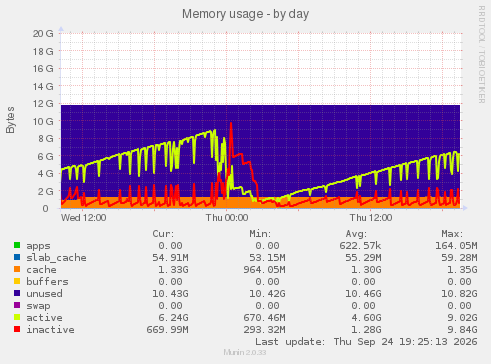The height and width of the screenshot is (364, 491).
Task: Click the 'Thu 00:00' x-axis label
Action: pos(227,218)
